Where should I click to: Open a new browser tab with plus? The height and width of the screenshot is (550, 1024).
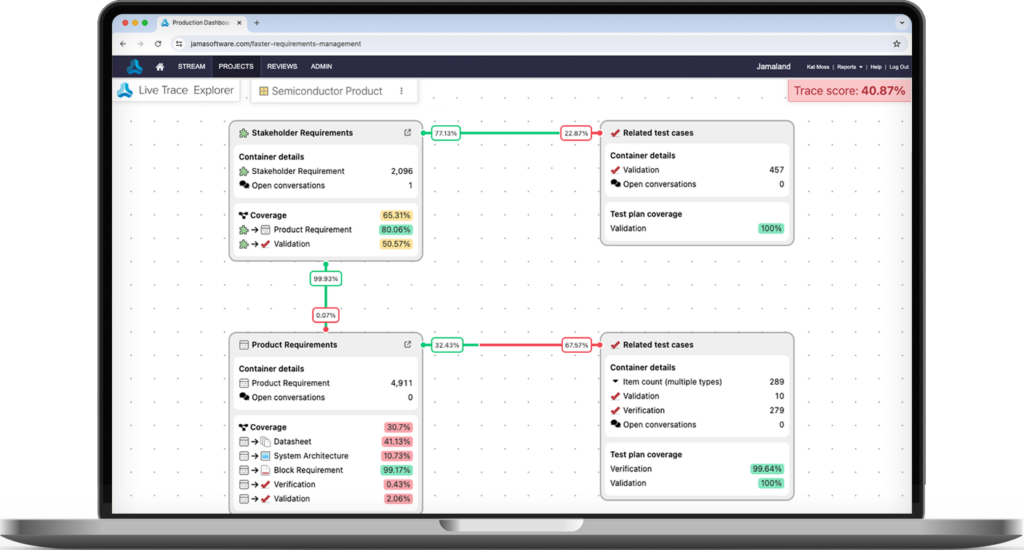[257, 23]
